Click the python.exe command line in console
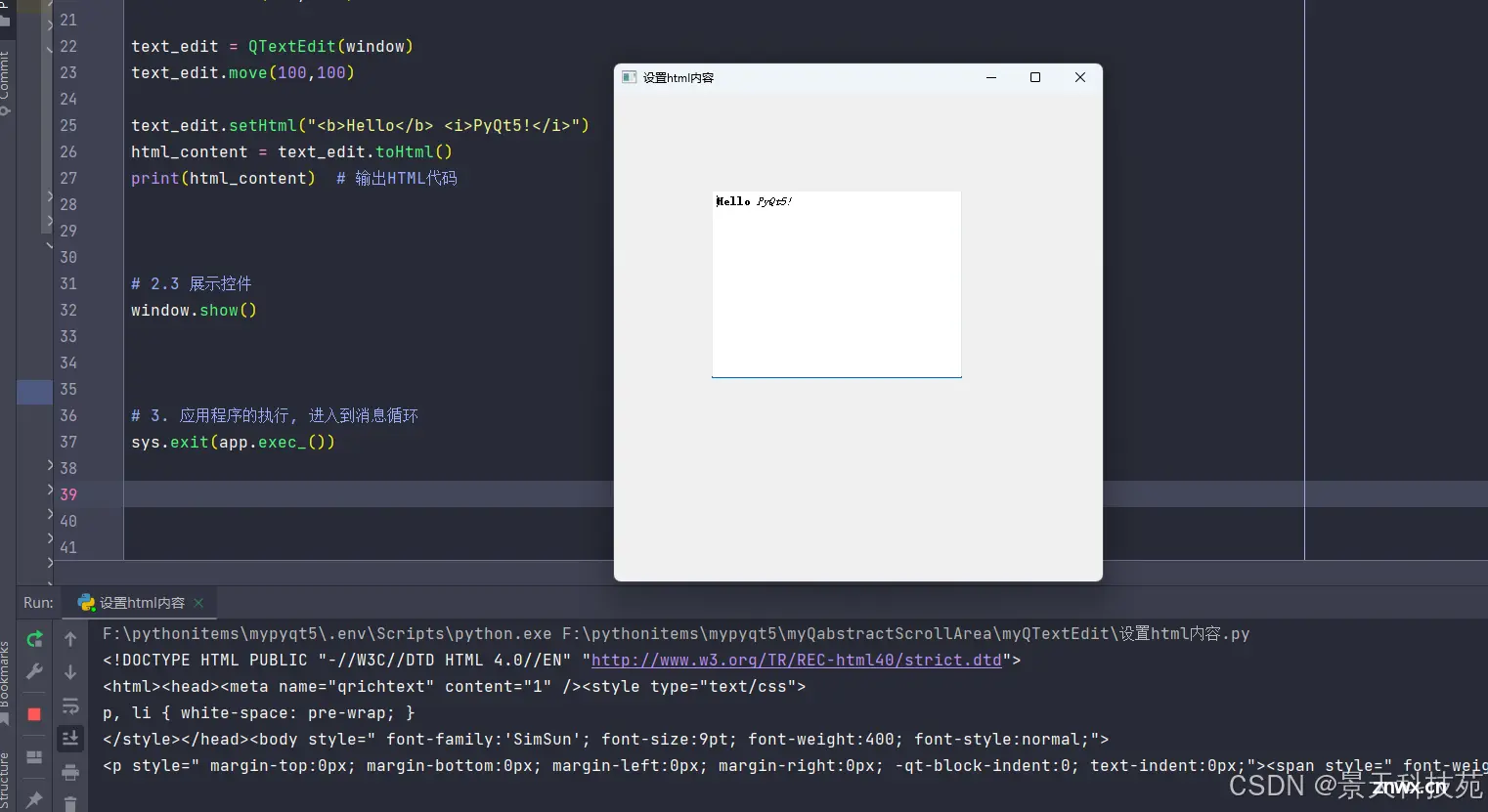Image resolution: width=1488 pixels, height=812 pixels. pos(677,634)
